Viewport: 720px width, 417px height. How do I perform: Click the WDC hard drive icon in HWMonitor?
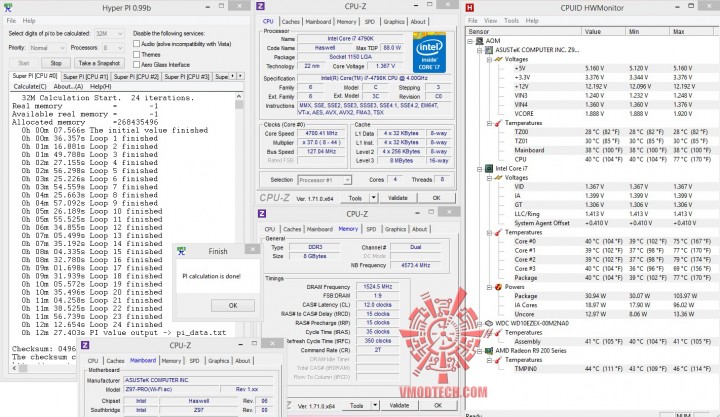[489, 323]
